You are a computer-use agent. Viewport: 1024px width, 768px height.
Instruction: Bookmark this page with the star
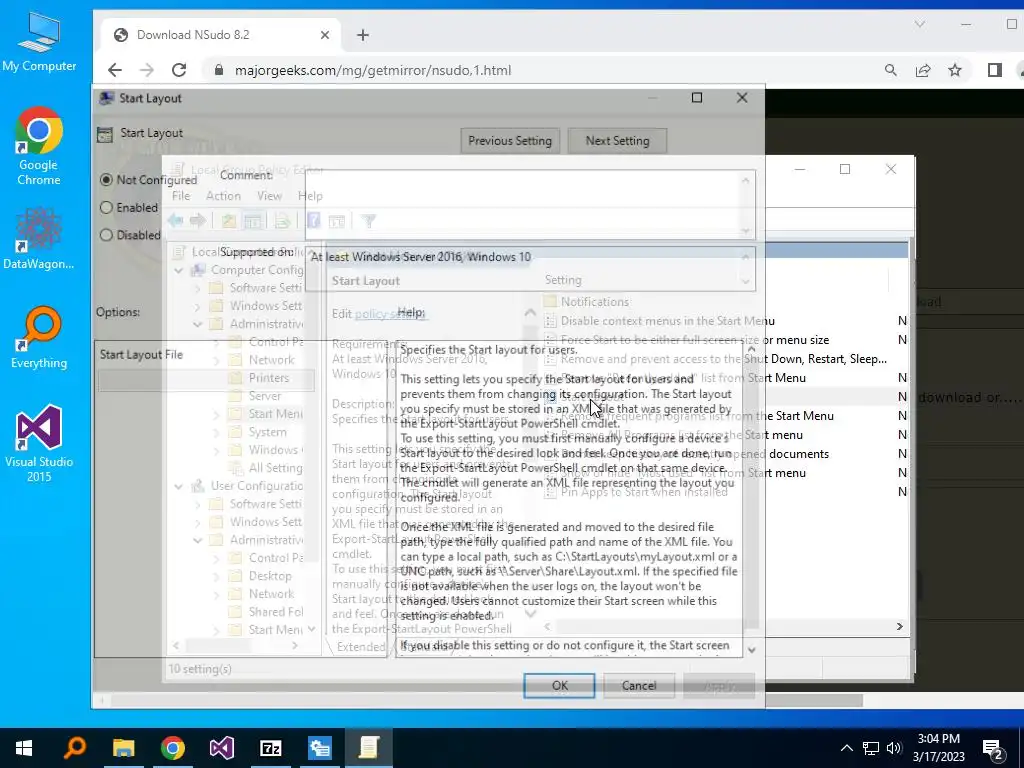click(955, 70)
